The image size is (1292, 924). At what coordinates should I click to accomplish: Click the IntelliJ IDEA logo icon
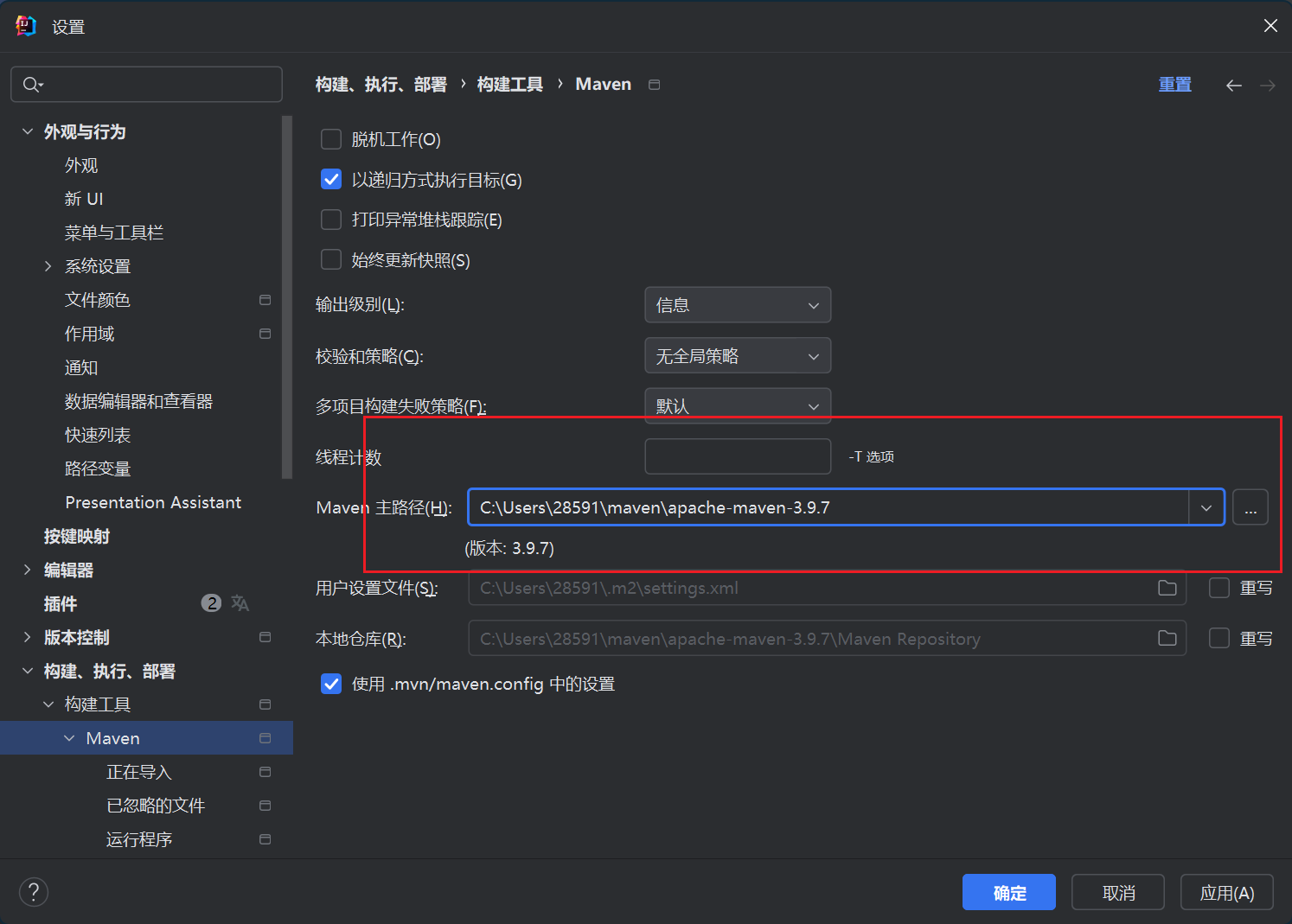point(26,26)
